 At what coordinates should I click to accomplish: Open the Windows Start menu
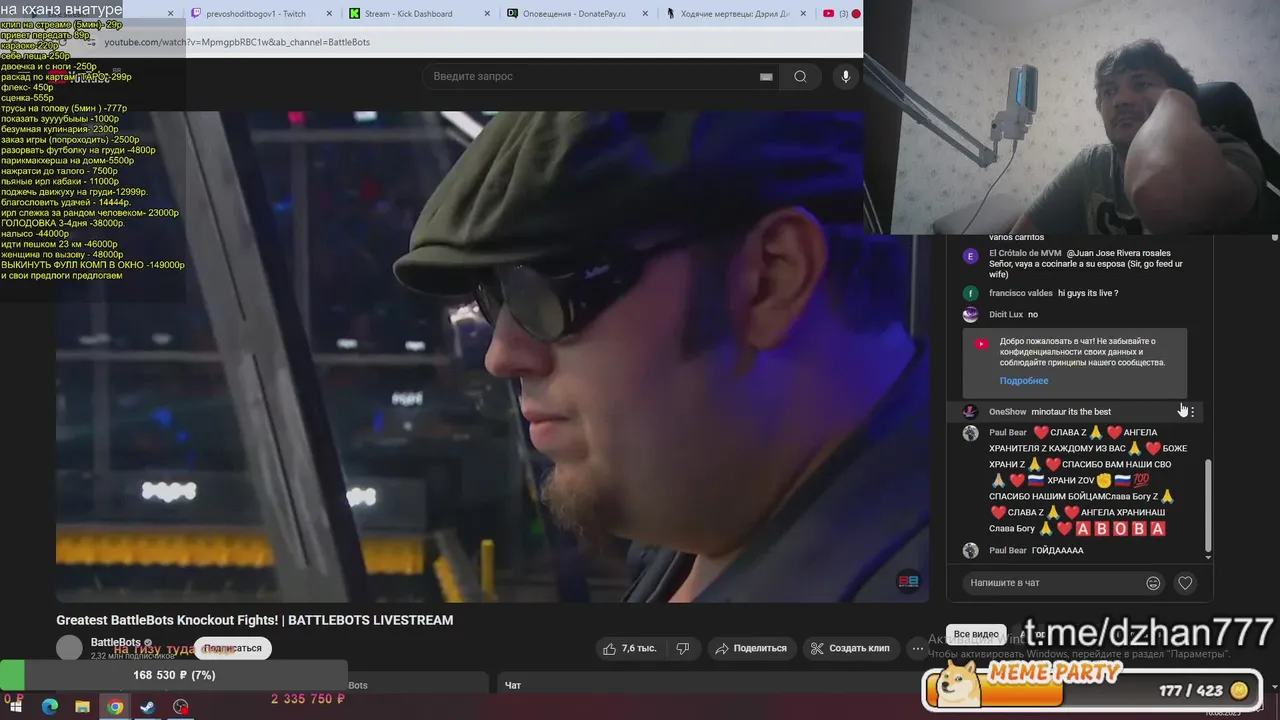pyautogui.click(x=16, y=707)
